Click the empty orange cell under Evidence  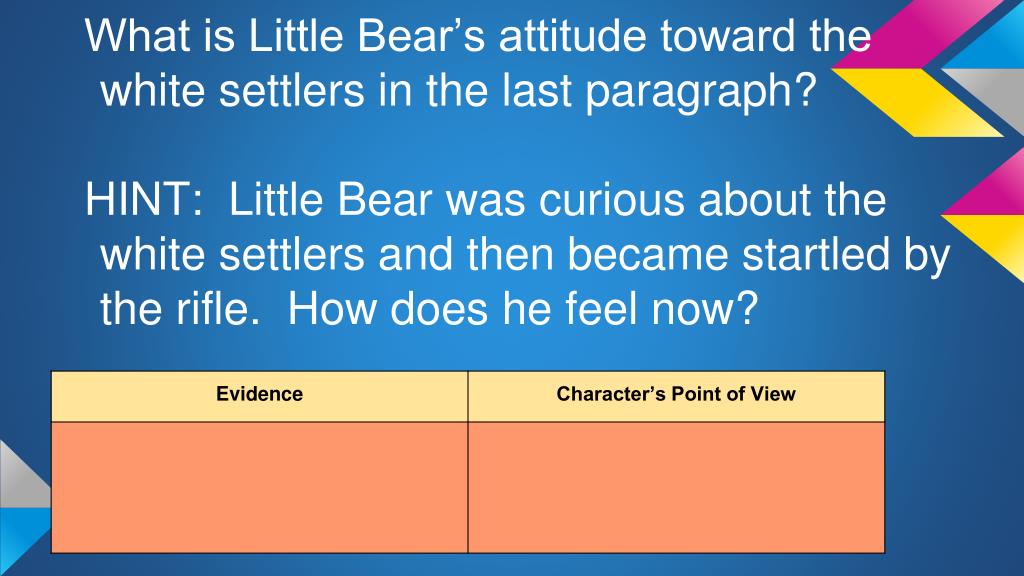(259, 487)
